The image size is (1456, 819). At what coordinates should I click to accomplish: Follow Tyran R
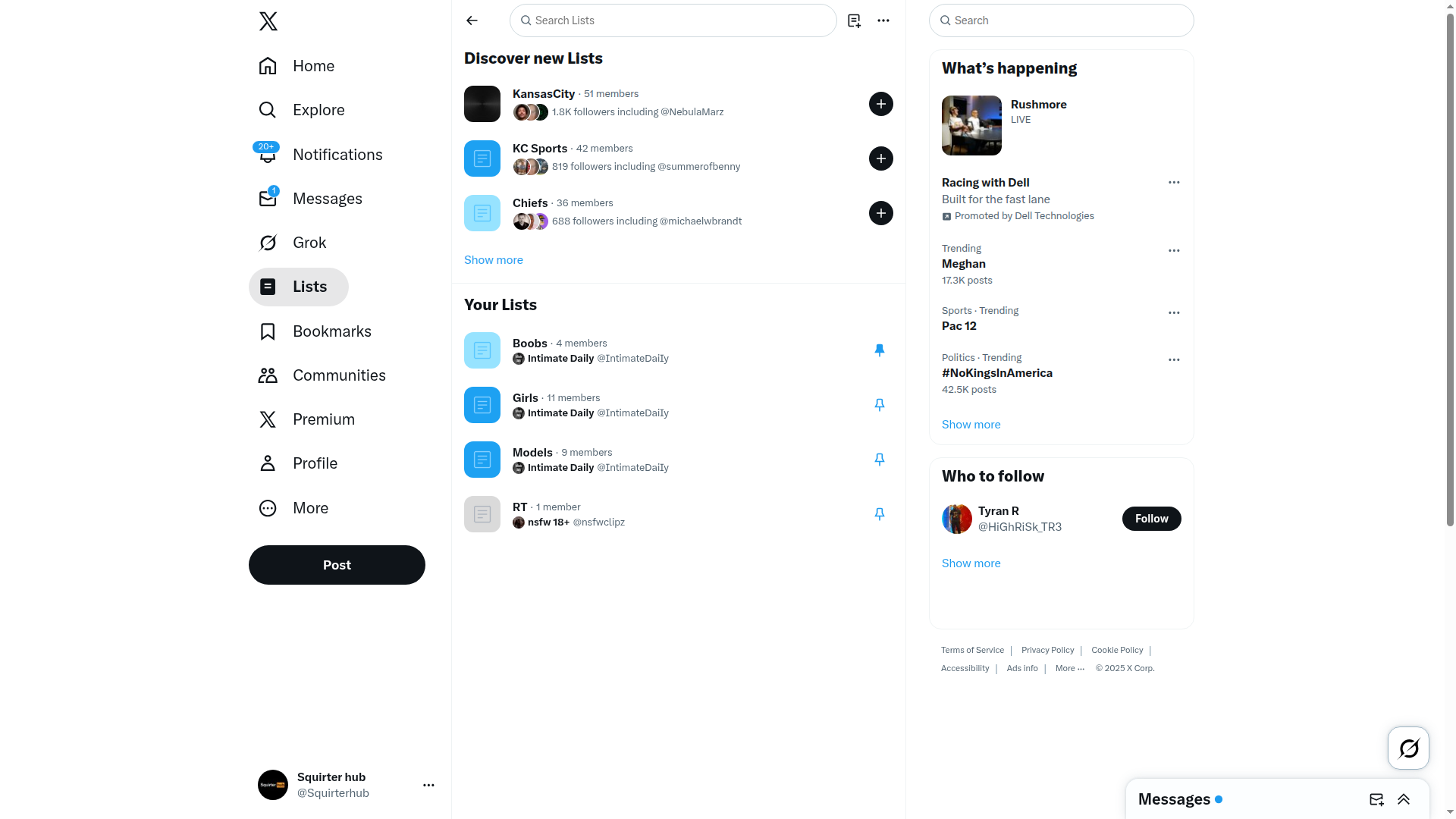tap(1151, 519)
